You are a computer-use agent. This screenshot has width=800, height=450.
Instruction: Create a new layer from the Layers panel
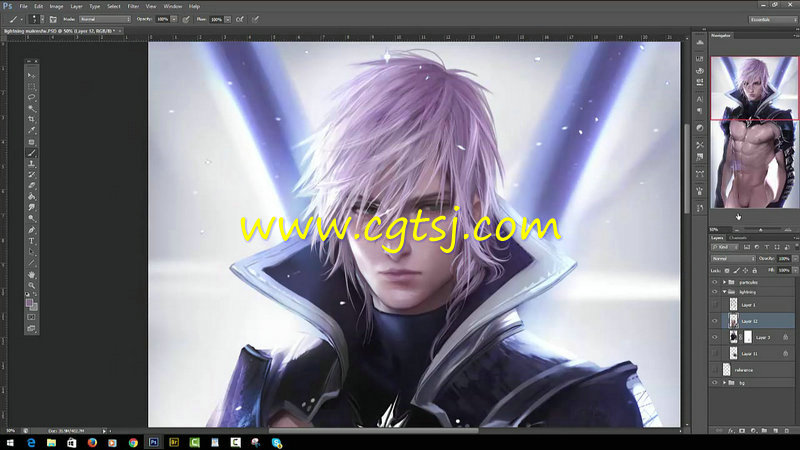tap(775, 431)
